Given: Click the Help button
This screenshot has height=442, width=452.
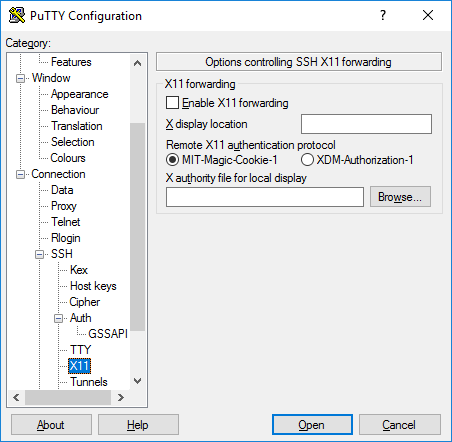Looking at the screenshot, I should [138, 425].
